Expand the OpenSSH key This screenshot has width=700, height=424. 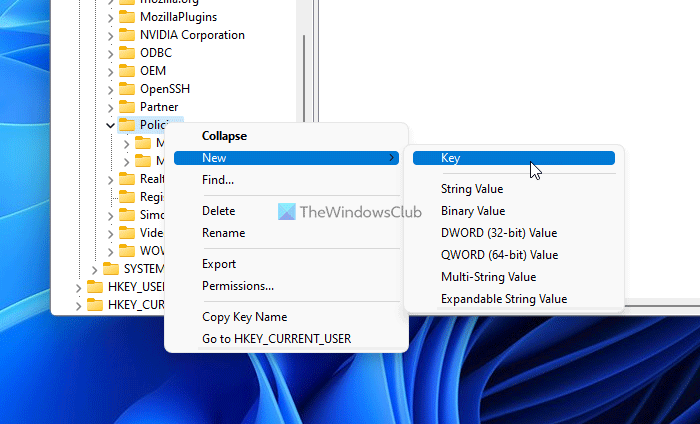(x=110, y=90)
